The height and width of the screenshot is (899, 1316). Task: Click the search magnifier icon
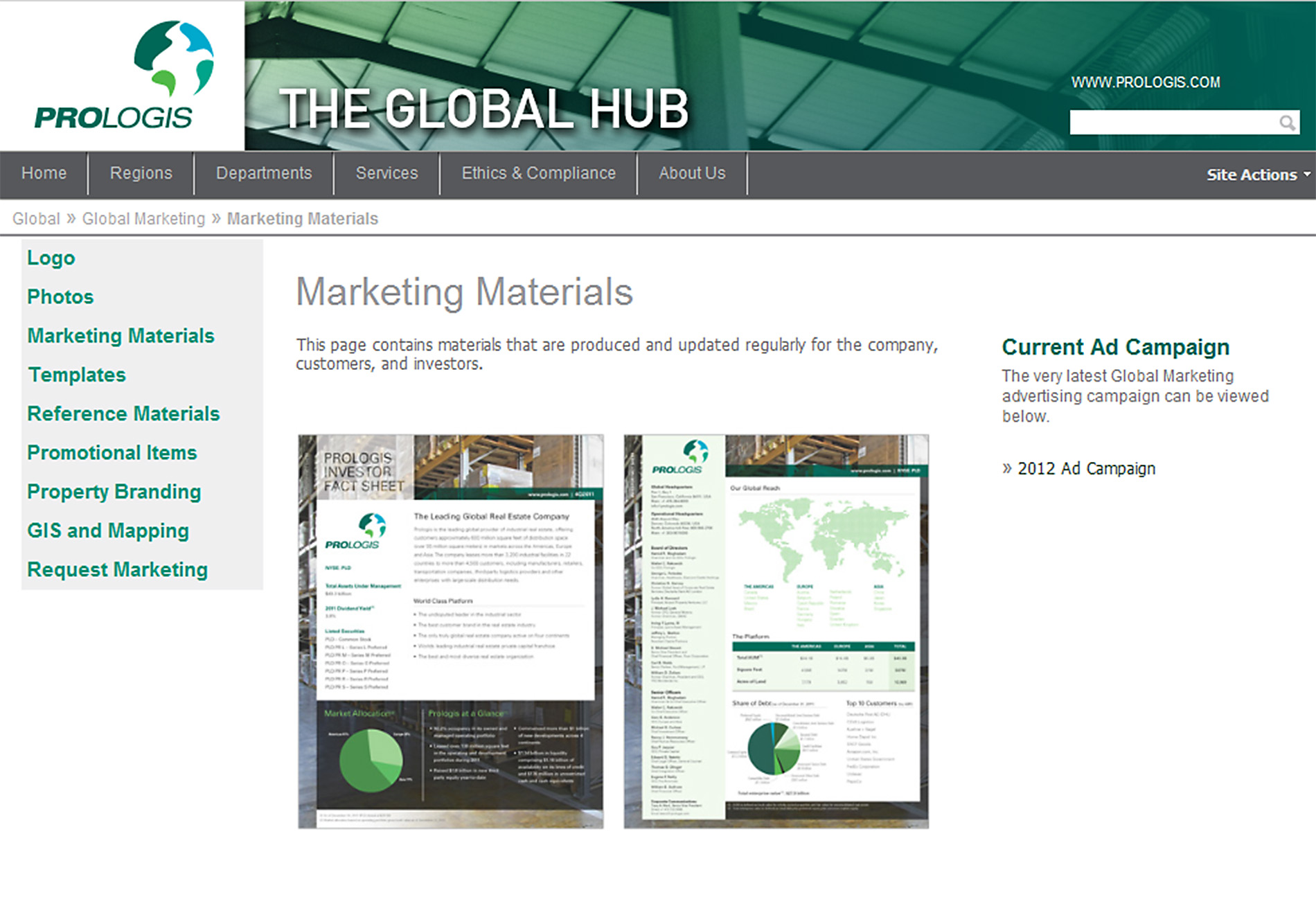coord(1287,123)
